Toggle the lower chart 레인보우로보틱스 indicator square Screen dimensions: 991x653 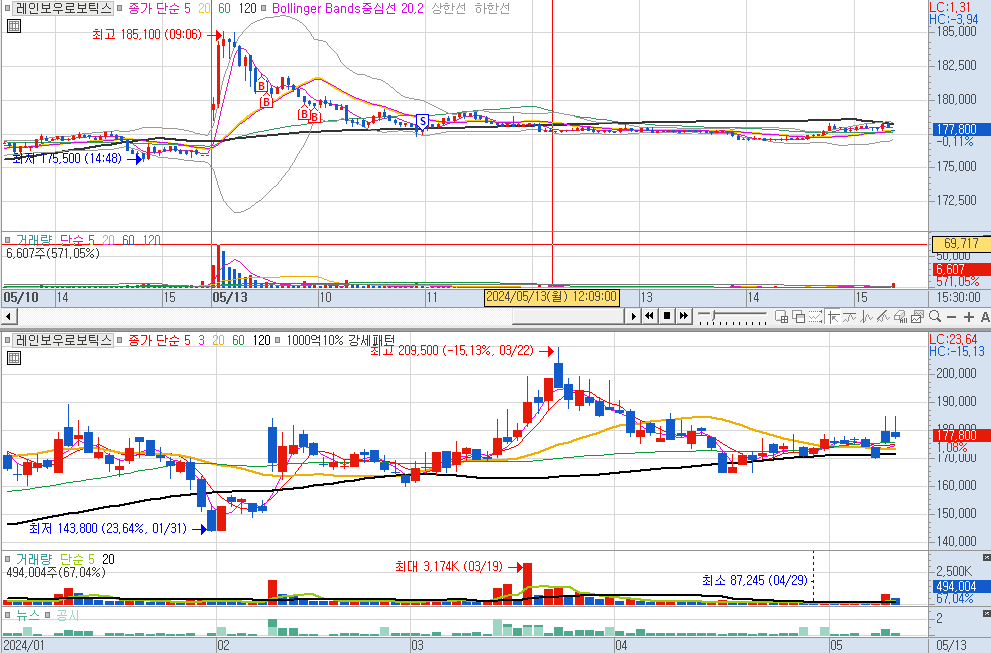pyautogui.click(x=8, y=341)
